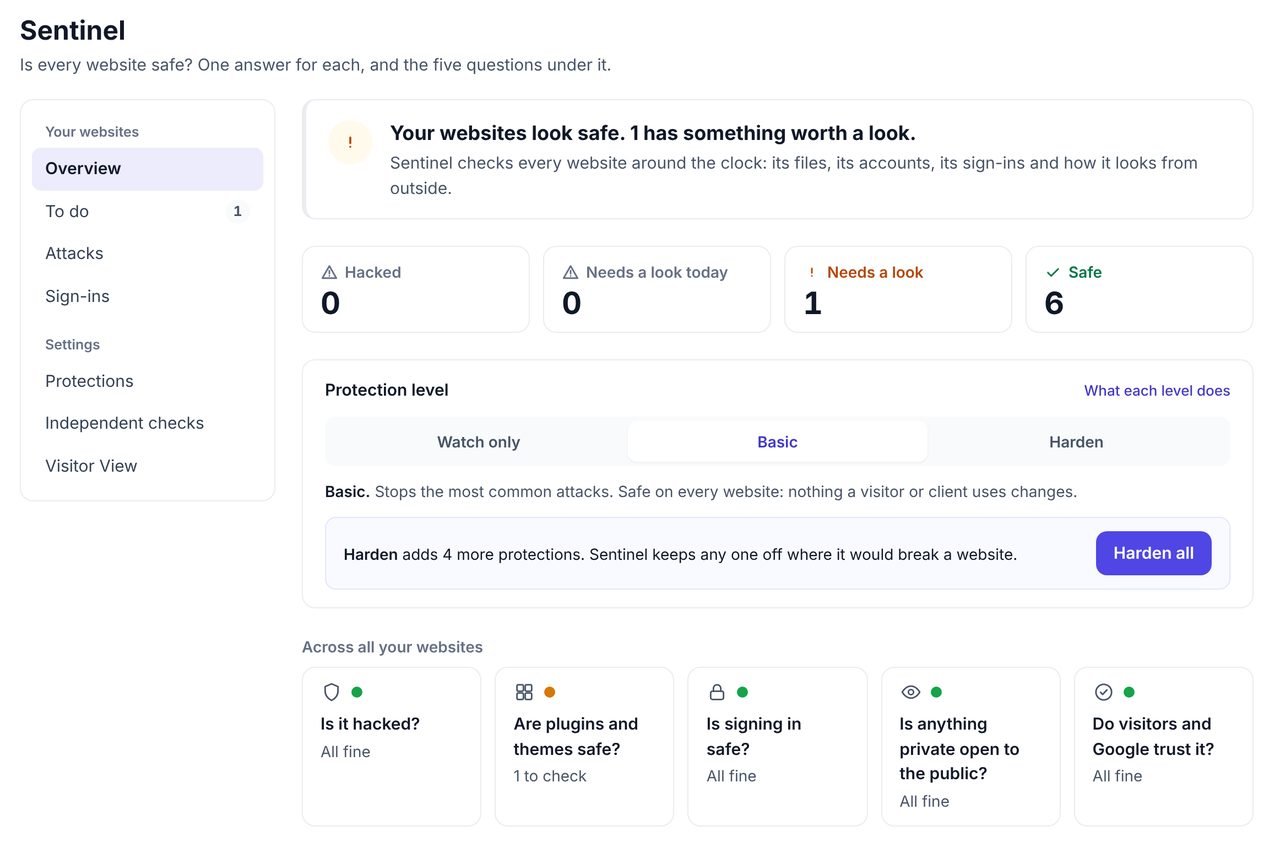Screen dimensions: 1280x842
Task: Click the To do badge showing 1
Action: pos(237,211)
